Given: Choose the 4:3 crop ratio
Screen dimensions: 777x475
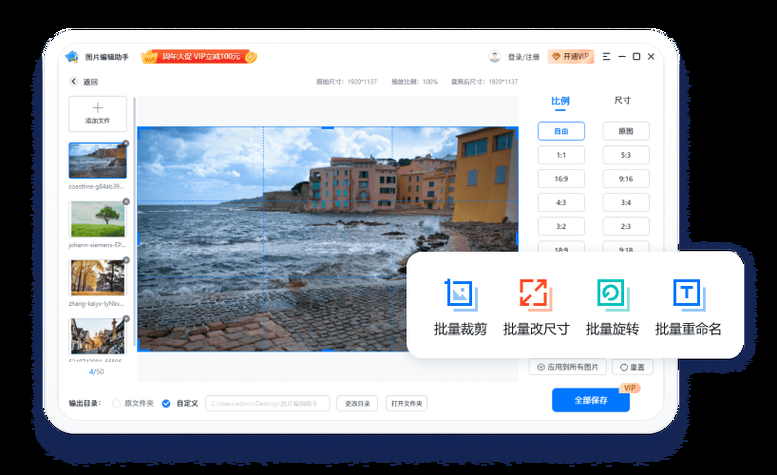Looking at the screenshot, I should 561,203.
